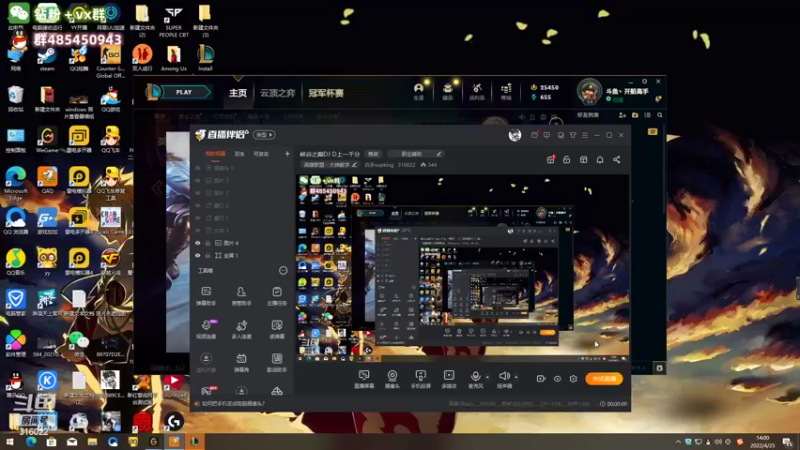Viewport: 800px width, 450px height.
Task: Click the League client loot icon
Action: 477,91
